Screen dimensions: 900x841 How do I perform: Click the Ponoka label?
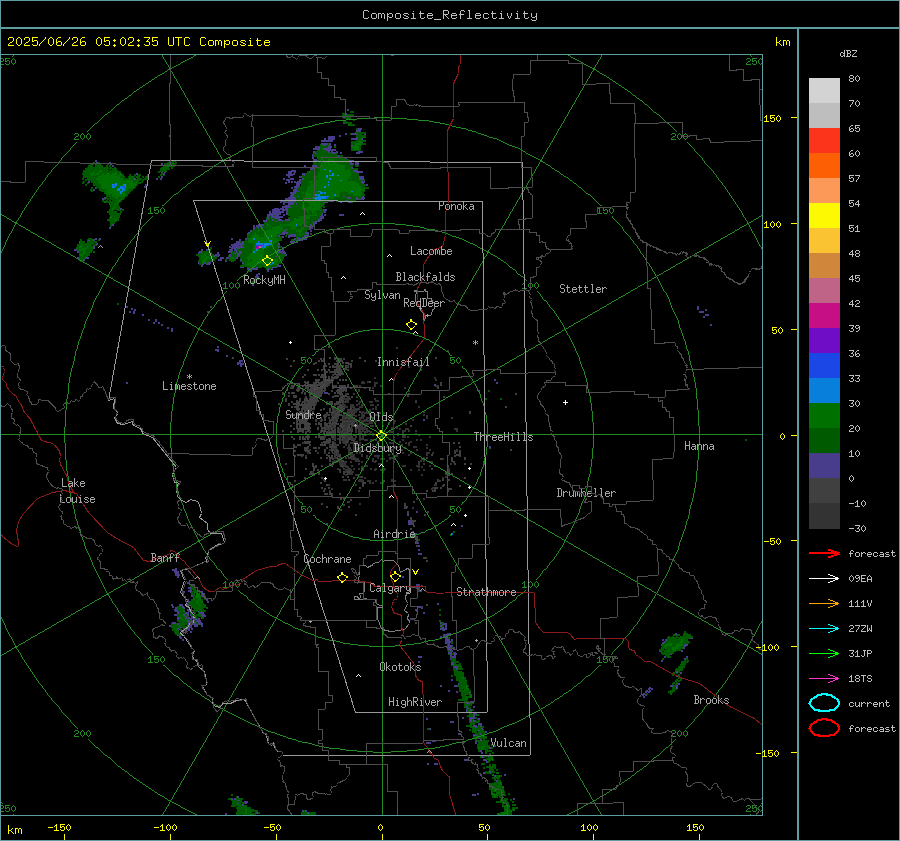tap(456, 206)
